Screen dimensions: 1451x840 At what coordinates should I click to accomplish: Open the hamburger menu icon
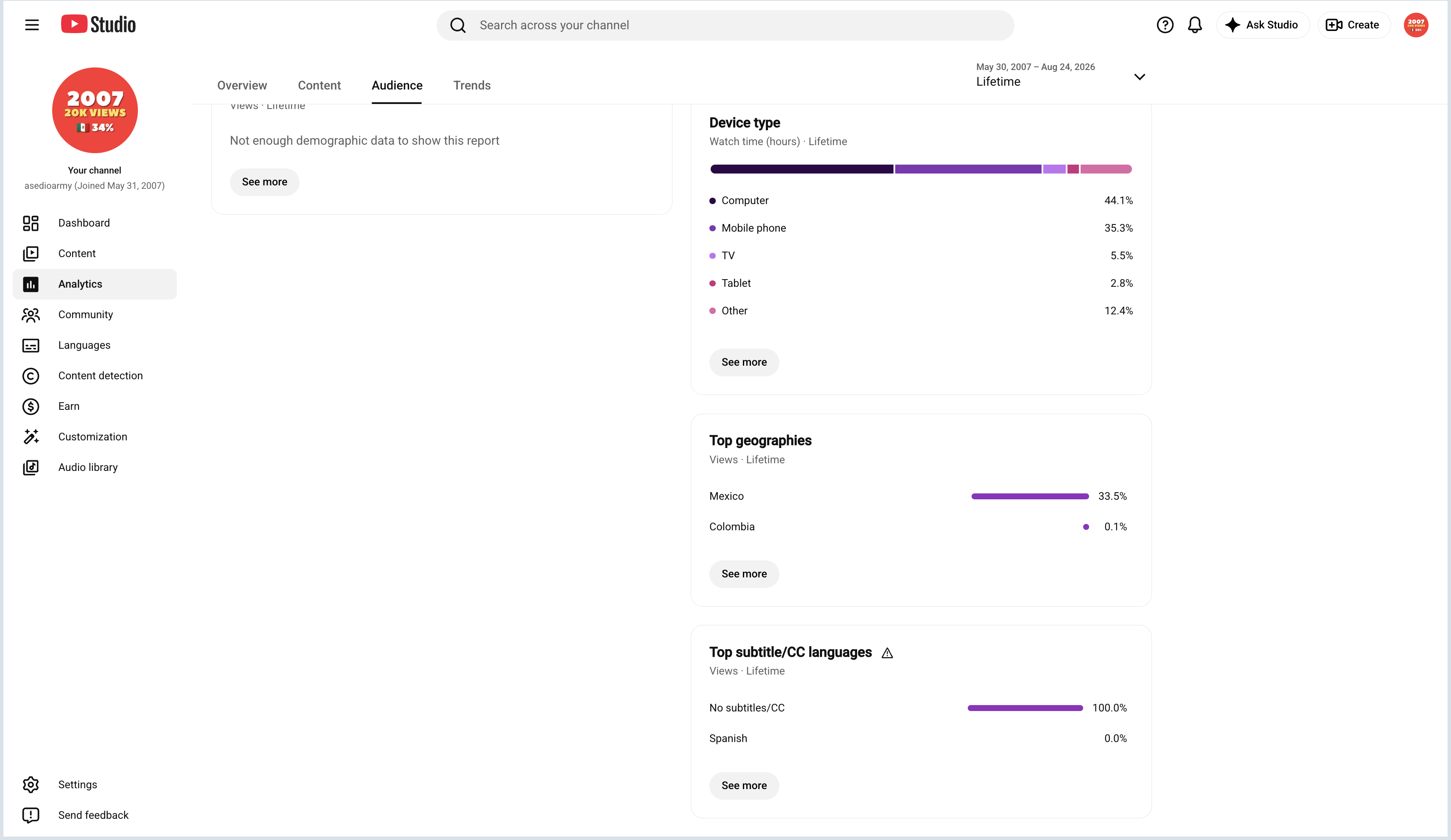tap(32, 25)
